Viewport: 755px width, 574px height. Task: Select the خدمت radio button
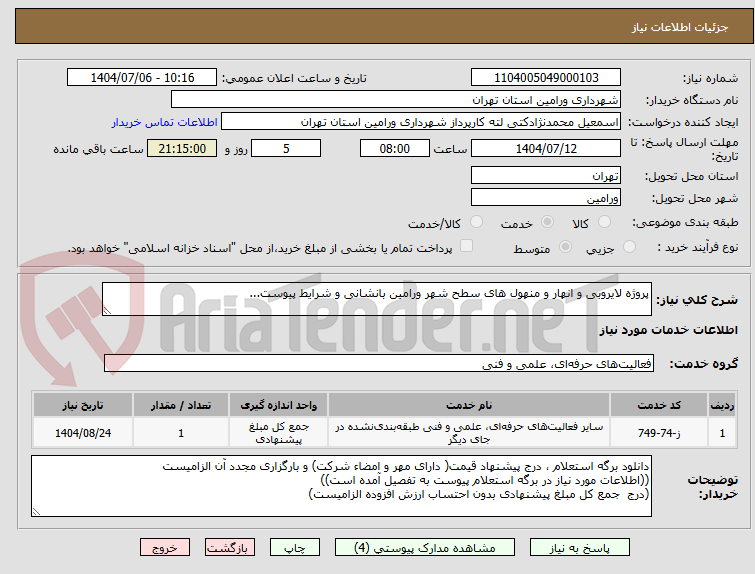coord(547,222)
